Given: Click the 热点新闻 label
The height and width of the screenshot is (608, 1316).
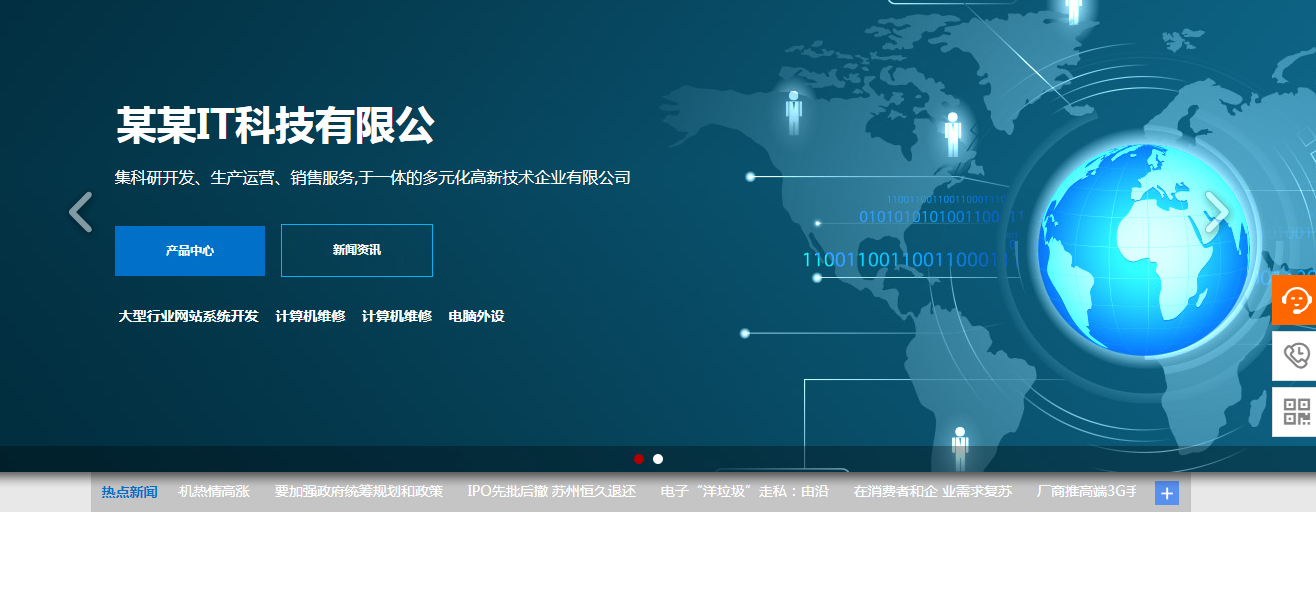Looking at the screenshot, I should point(129,492).
